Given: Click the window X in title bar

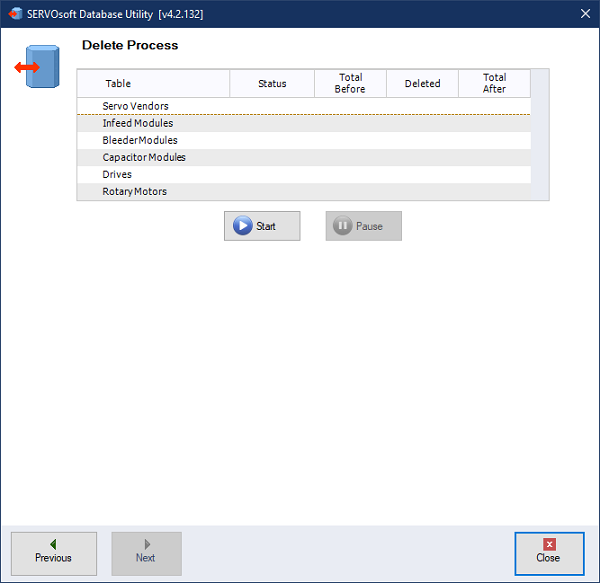Looking at the screenshot, I should [585, 14].
